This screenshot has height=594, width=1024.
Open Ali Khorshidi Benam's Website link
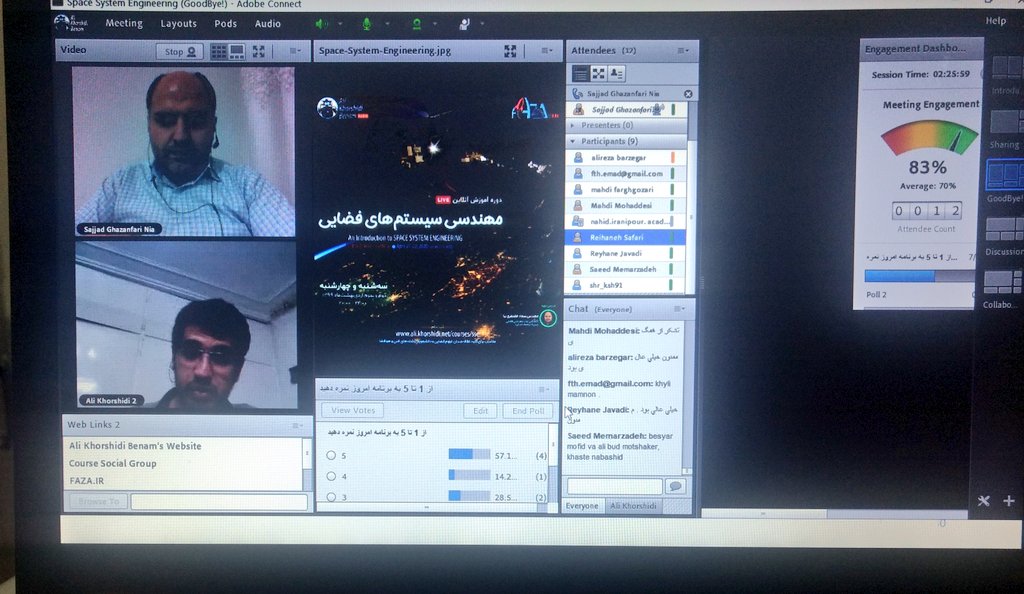[x=135, y=446]
